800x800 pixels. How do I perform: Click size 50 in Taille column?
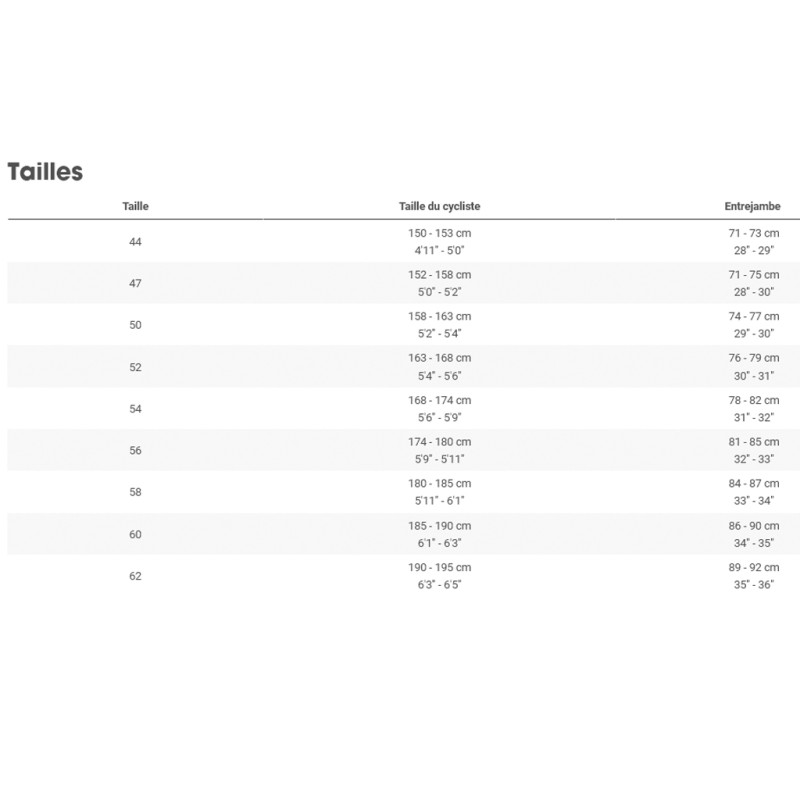pyautogui.click(x=136, y=325)
